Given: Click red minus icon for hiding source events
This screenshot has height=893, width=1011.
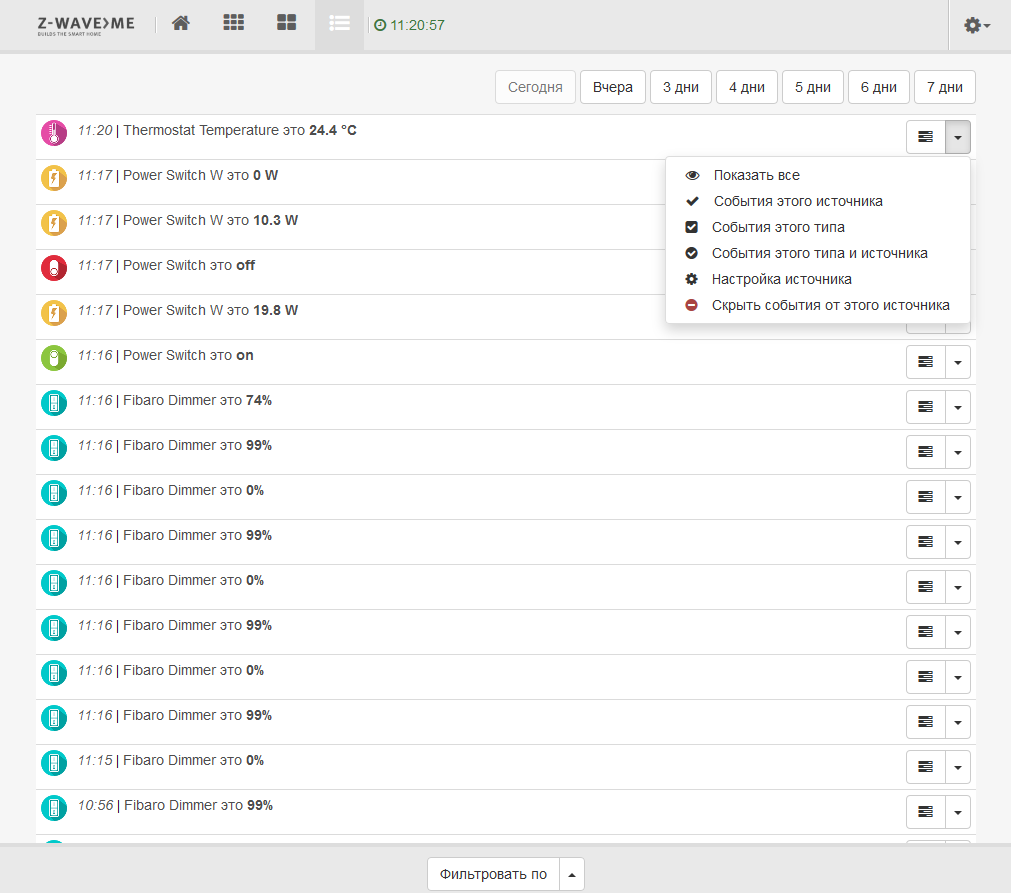Looking at the screenshot, I should pyautogui.click(x=691, y=305).
